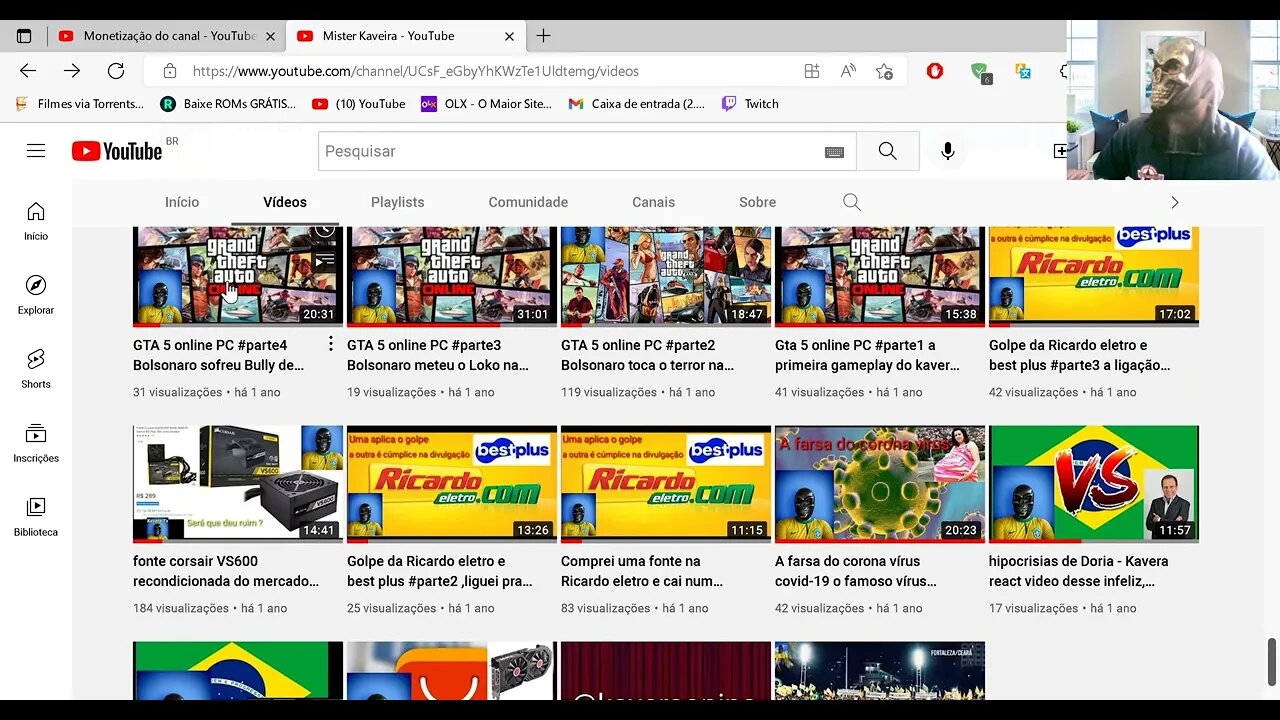Open Gta 5 online PC #parte1 thumbnail
Screen dimensions: 1280x720
[x=880, y=277]
